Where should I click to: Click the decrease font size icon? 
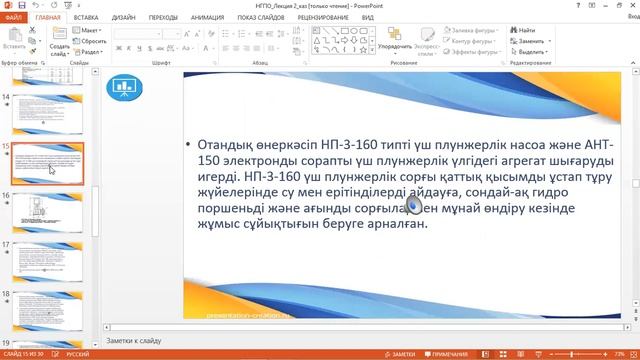tap(198, 34)
